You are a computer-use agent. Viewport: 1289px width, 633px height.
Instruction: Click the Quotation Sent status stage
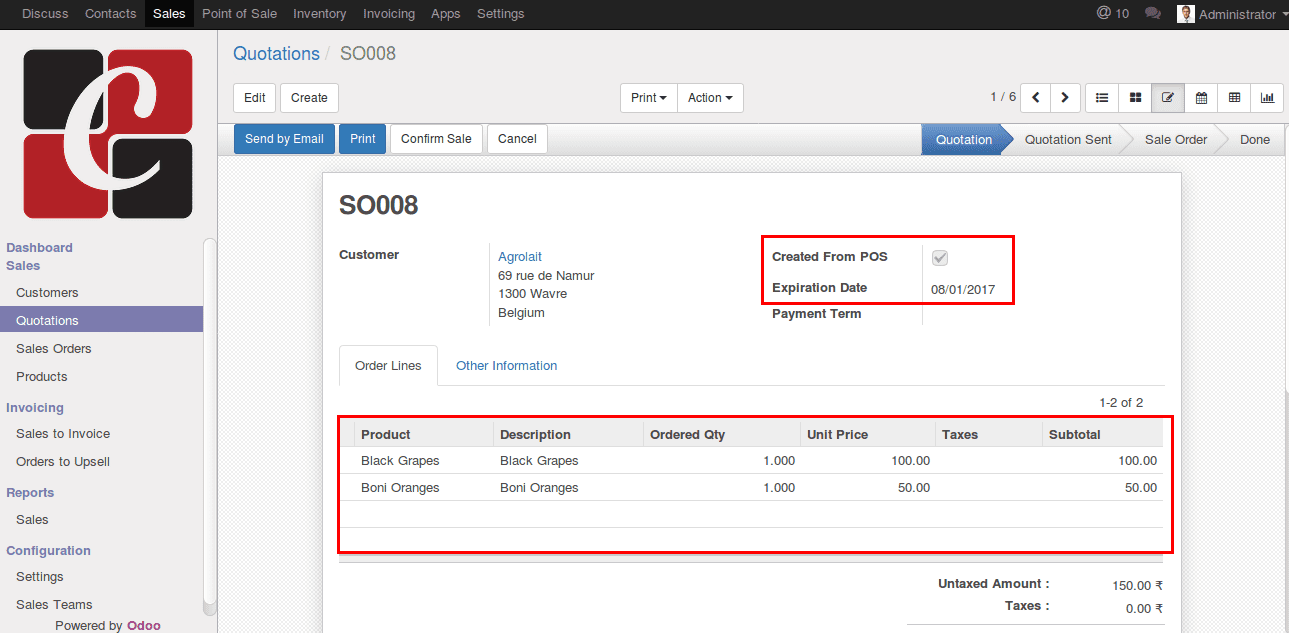pyautogui.click(x=1068, y=140)
